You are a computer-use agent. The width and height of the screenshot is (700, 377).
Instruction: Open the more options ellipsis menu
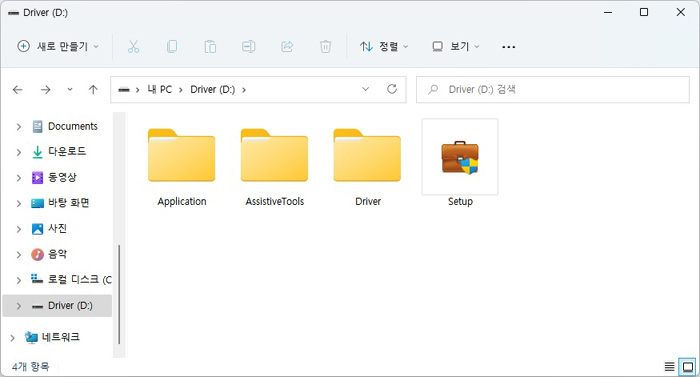pyautogui.click(x=508, y=46)
